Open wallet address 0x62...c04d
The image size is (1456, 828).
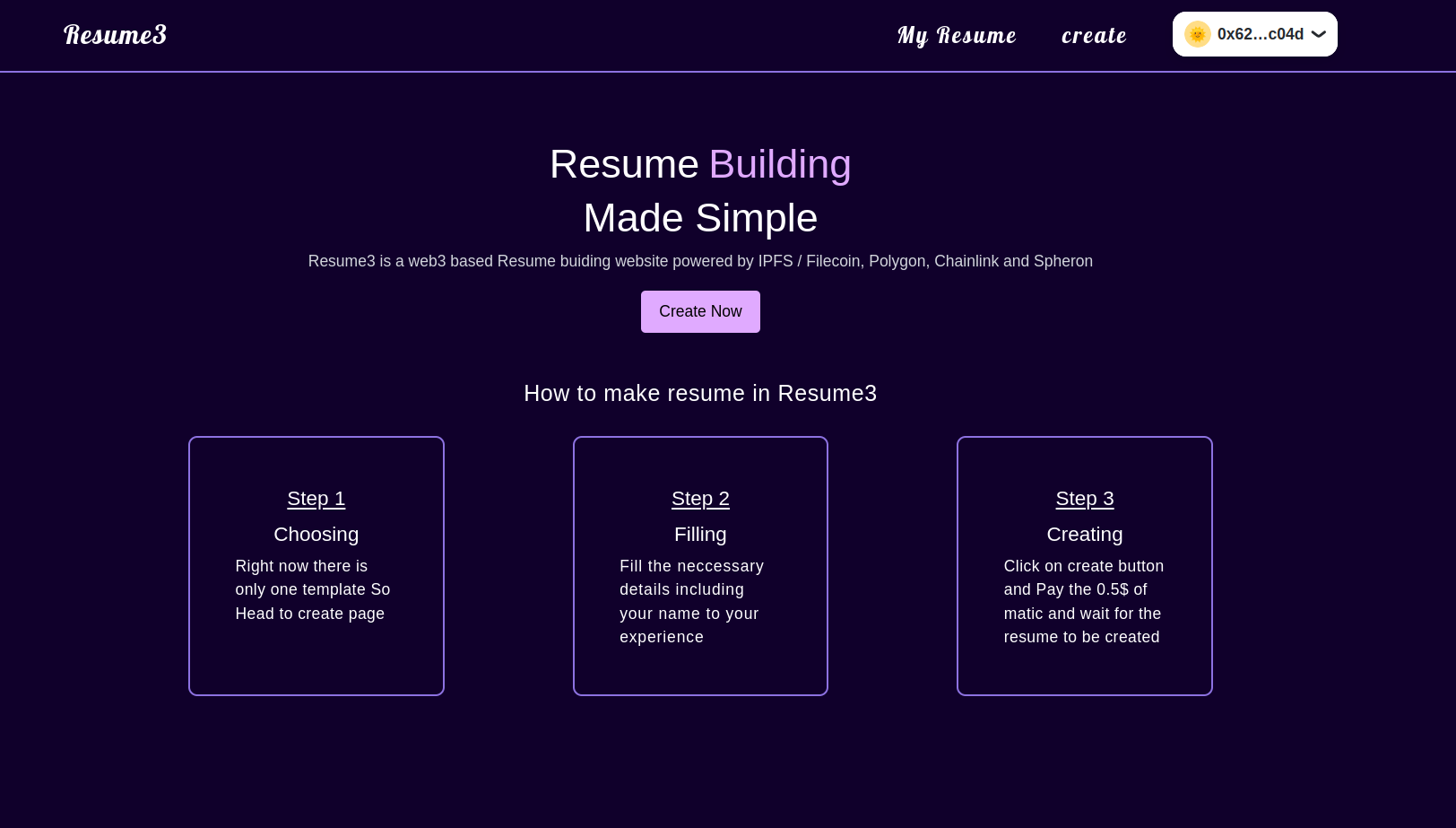[x=1255, y=34]
